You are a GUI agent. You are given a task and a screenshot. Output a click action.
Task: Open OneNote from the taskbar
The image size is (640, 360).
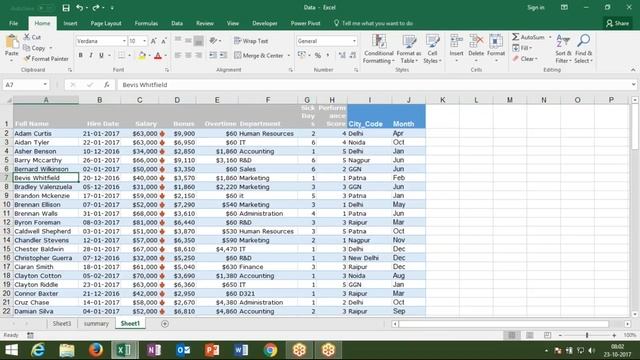[x=154, y=350]
